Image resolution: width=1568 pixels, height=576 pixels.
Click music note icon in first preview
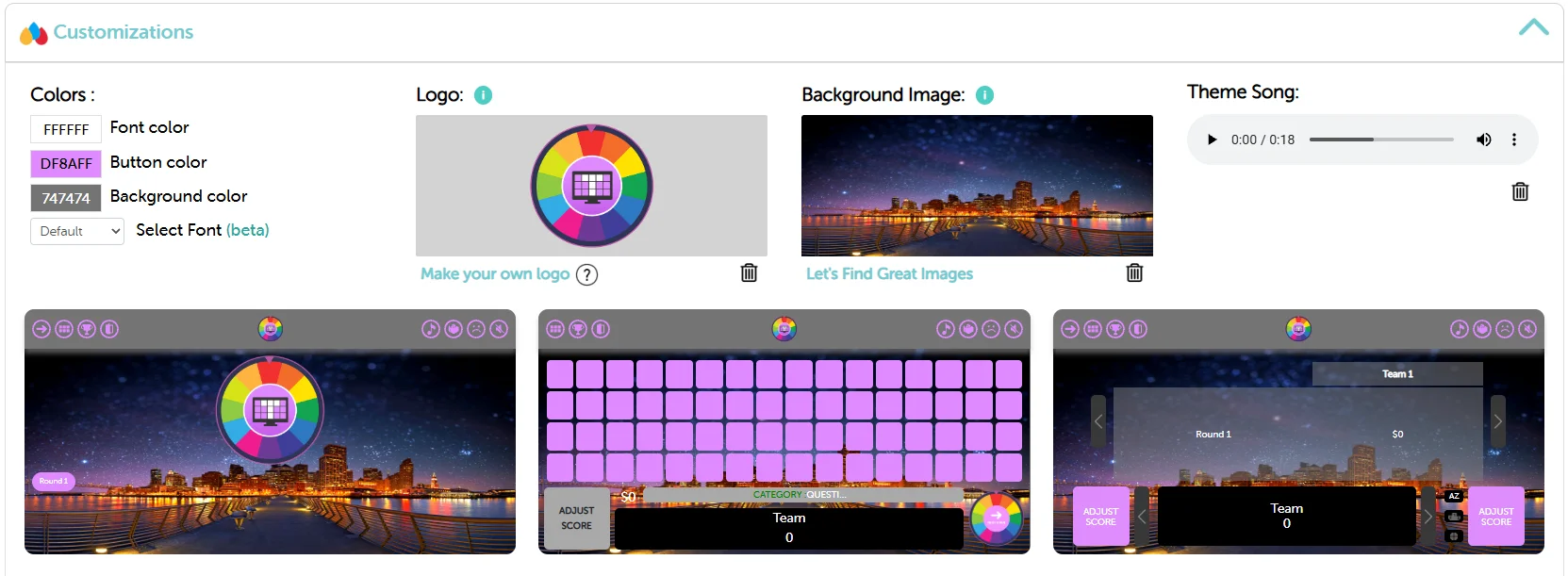(430, 329)
